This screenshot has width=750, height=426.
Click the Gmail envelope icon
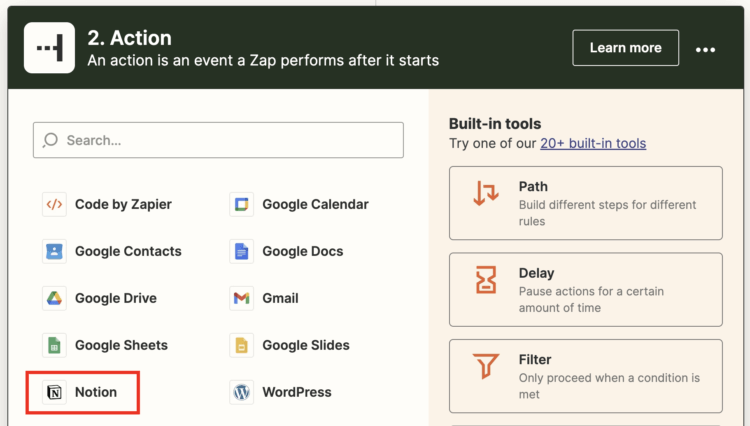241,298
